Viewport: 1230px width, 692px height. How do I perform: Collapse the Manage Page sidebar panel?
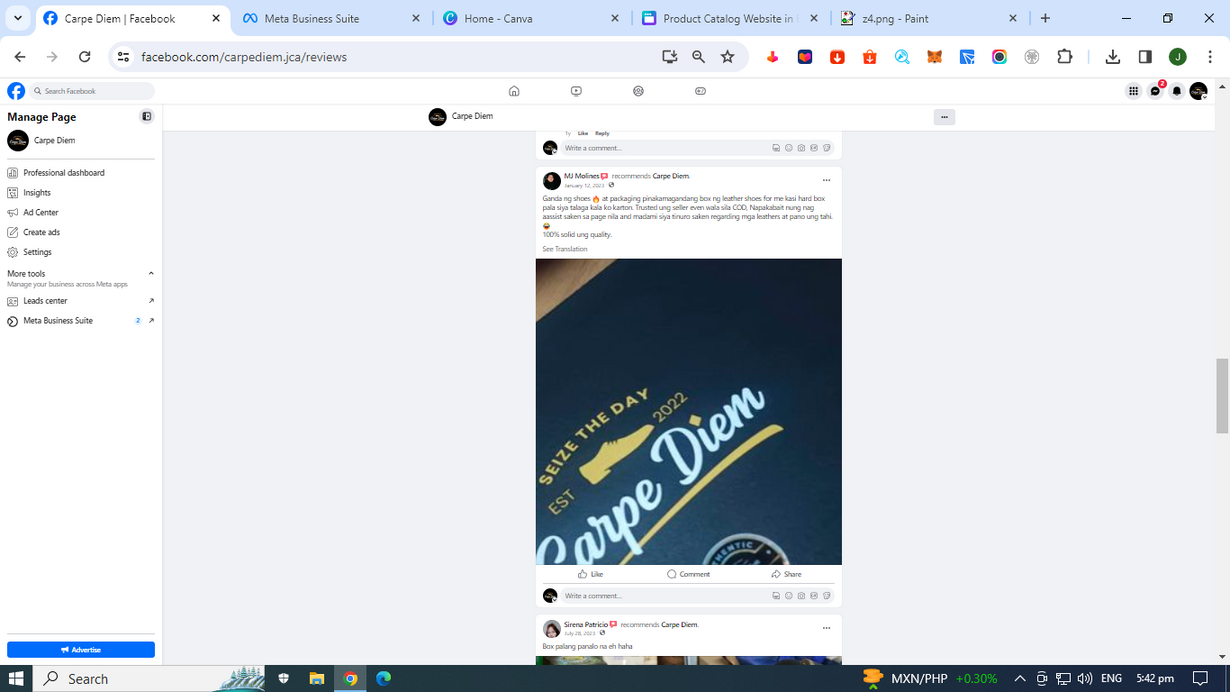coord(147,117)
